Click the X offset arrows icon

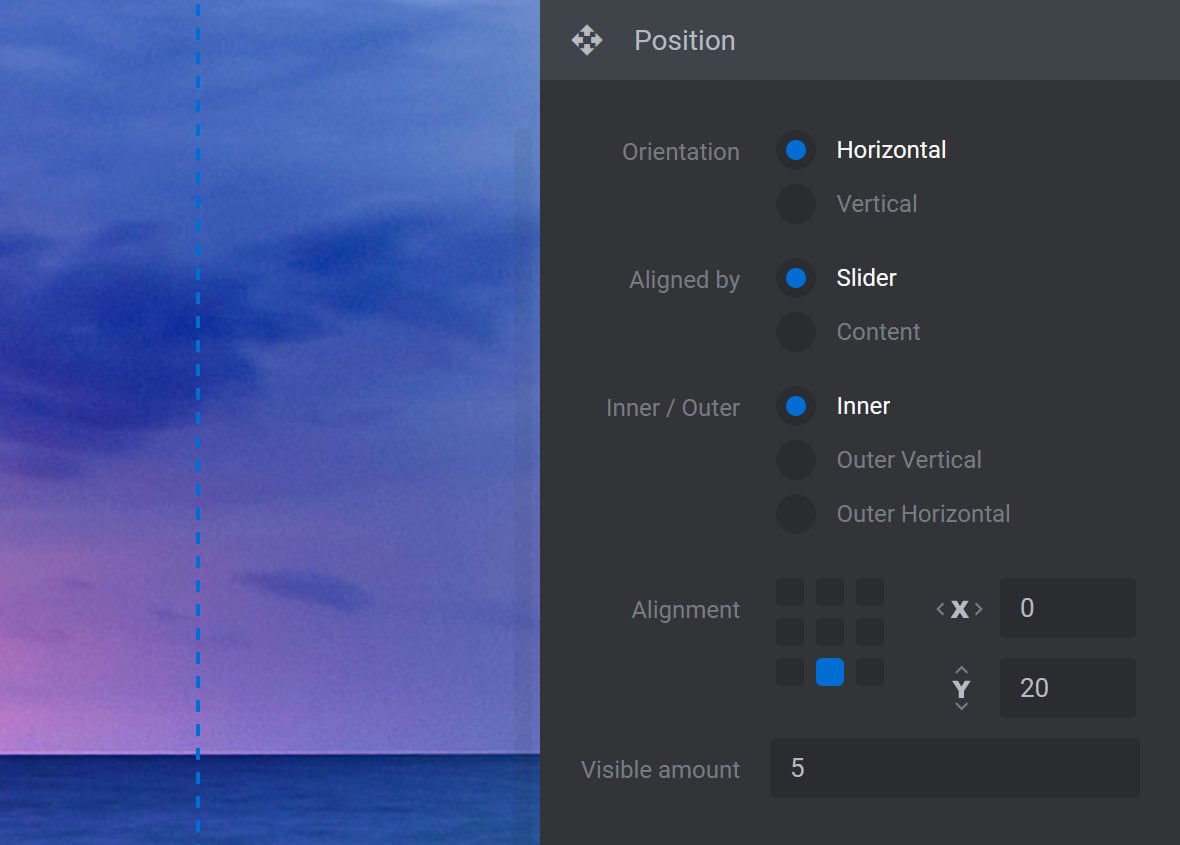[960, 609]
